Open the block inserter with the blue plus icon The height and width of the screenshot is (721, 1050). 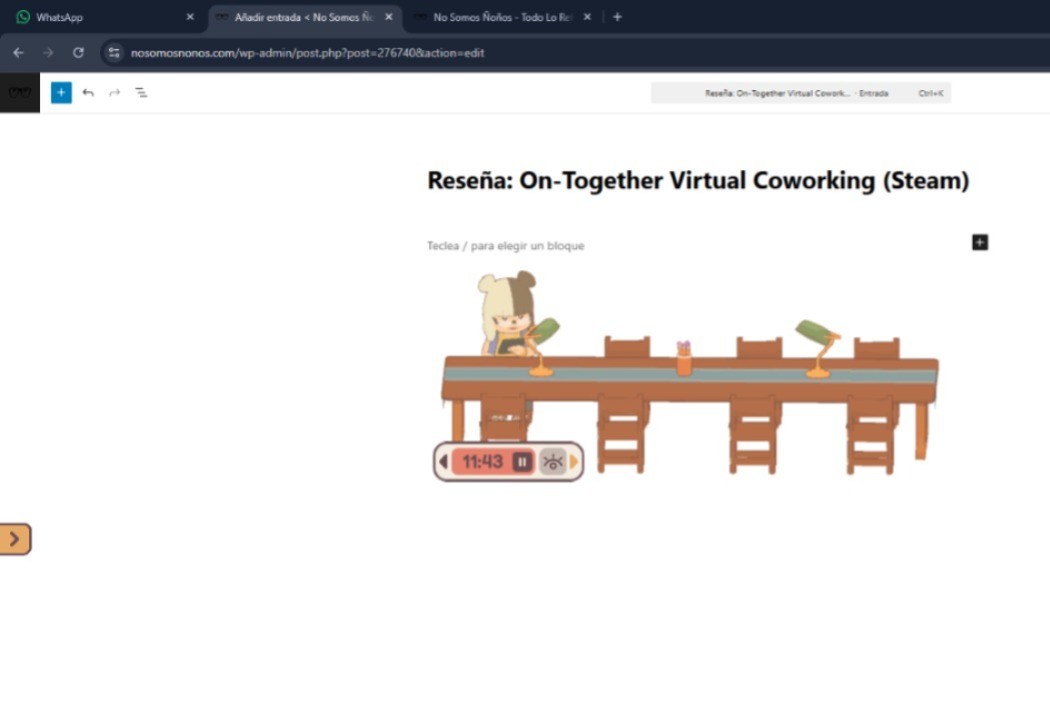pos(61,92)
